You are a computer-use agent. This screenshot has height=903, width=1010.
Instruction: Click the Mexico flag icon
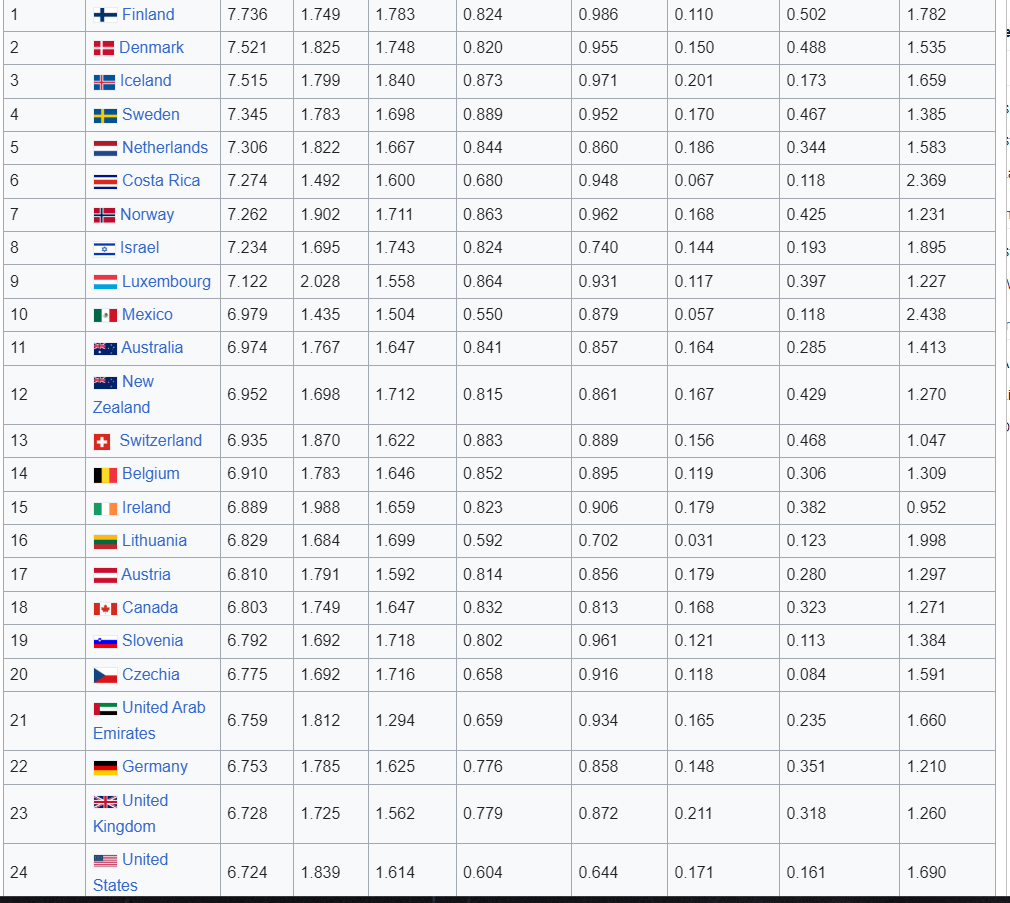click(105, 315)
